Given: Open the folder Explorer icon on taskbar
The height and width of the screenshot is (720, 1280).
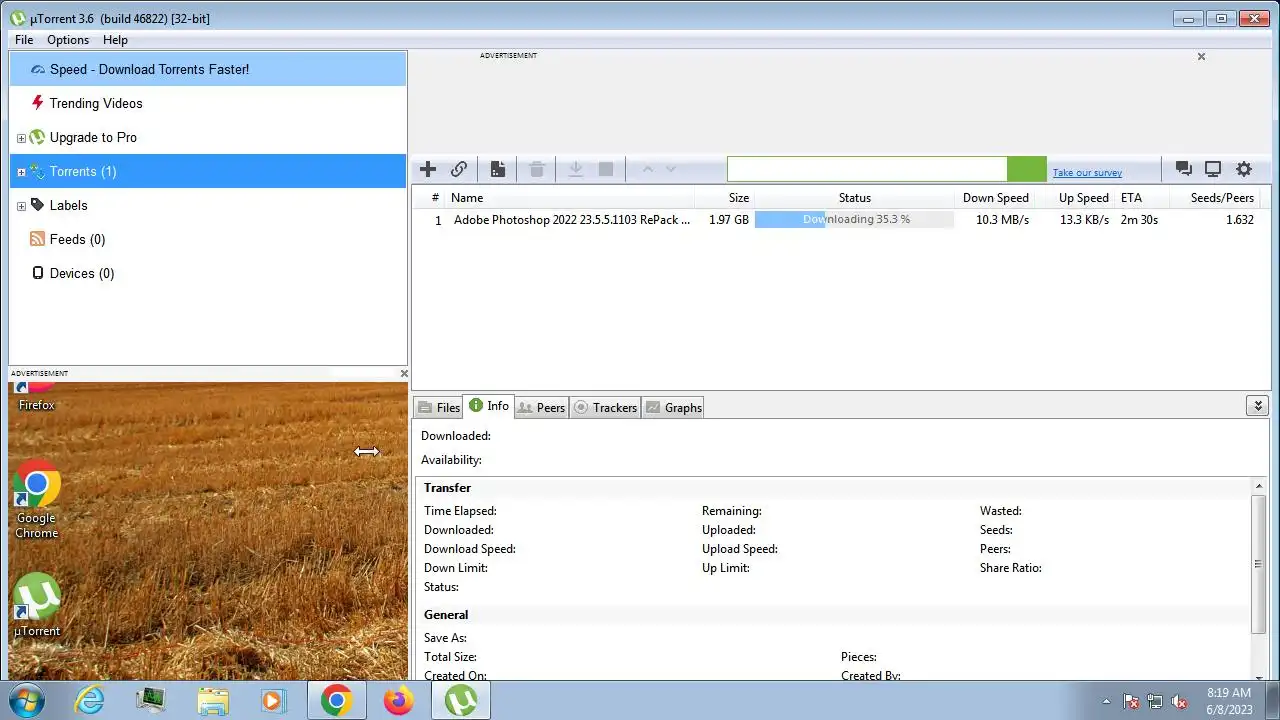Looking at the screenshot, I should click(213, 700).
